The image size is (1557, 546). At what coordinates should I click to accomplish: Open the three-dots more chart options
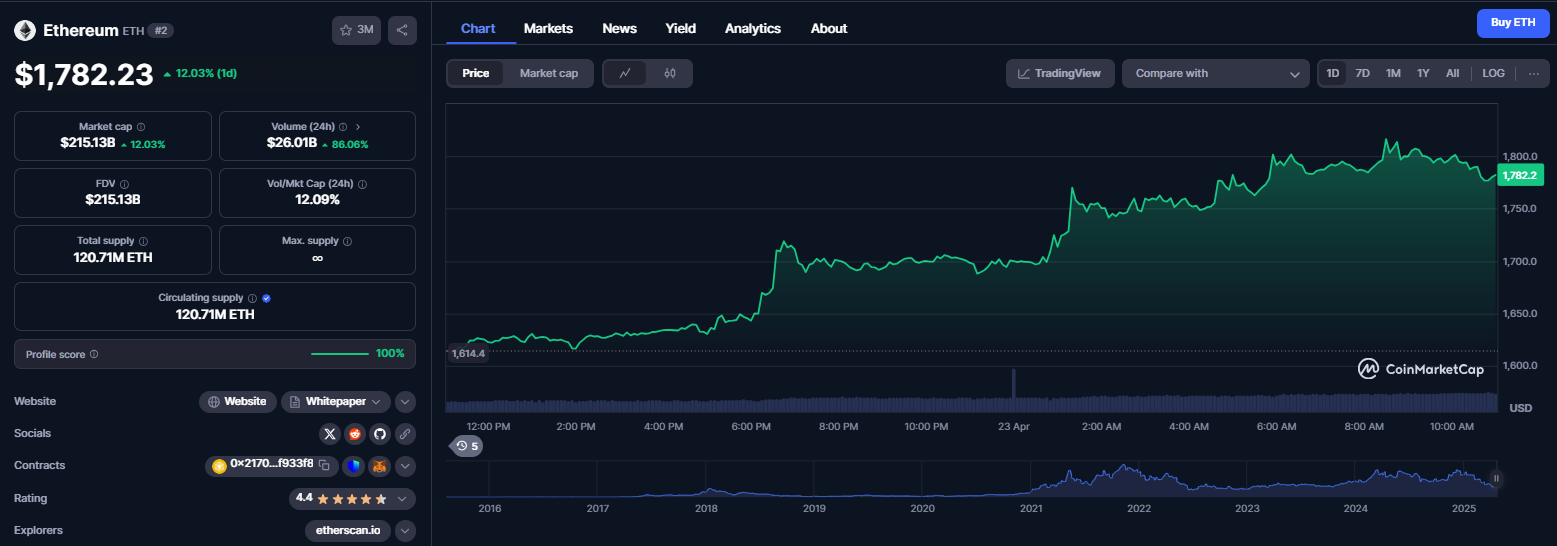coord(1533,73)
